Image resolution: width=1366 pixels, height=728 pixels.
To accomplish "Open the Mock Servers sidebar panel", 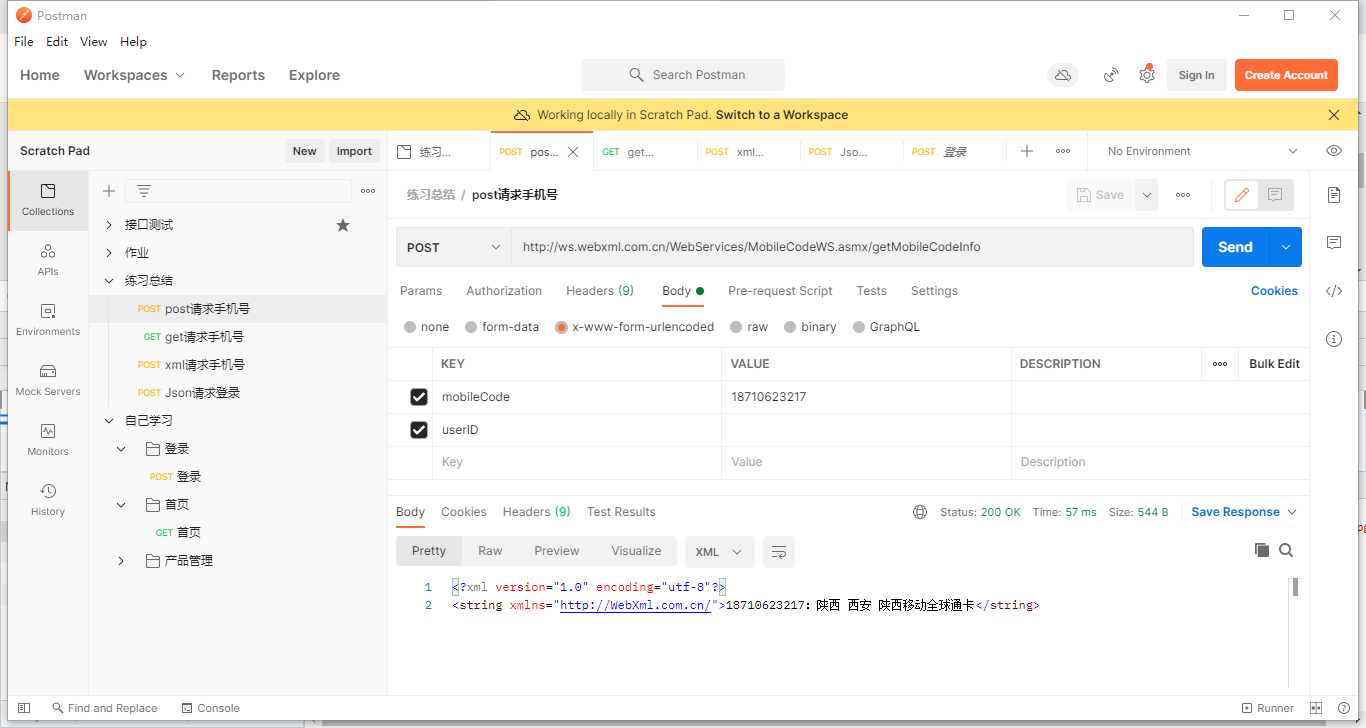I will coord(48,379).
